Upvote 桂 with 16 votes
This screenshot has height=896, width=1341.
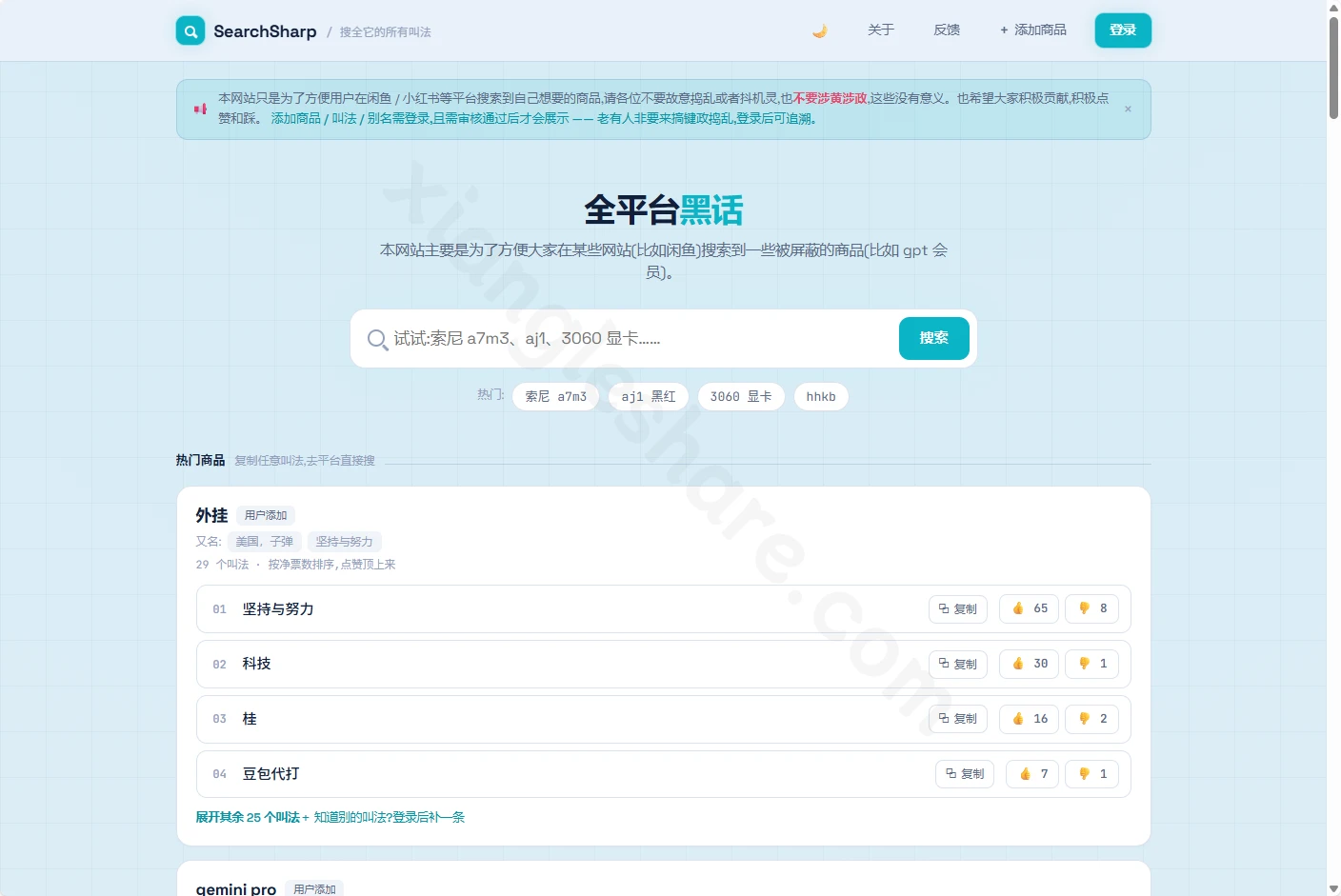click(1030, 719)
